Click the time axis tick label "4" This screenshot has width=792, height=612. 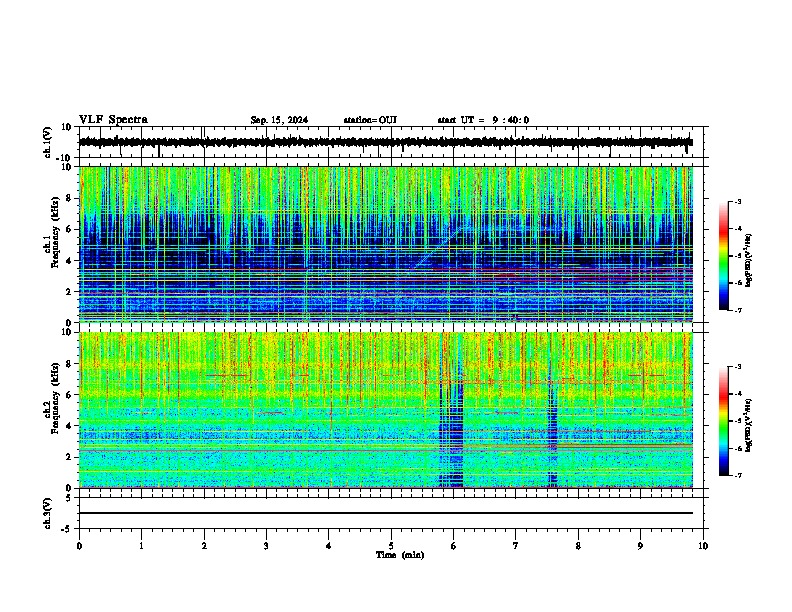[x=329, y=546]
